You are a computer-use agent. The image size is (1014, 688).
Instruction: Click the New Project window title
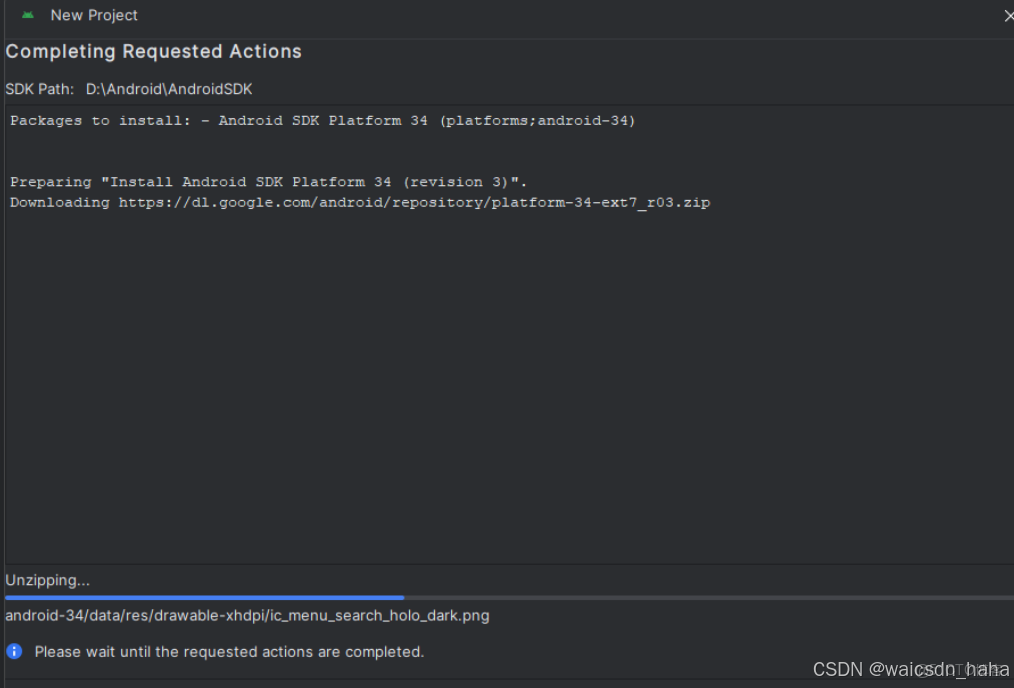[x=94, y=15]
